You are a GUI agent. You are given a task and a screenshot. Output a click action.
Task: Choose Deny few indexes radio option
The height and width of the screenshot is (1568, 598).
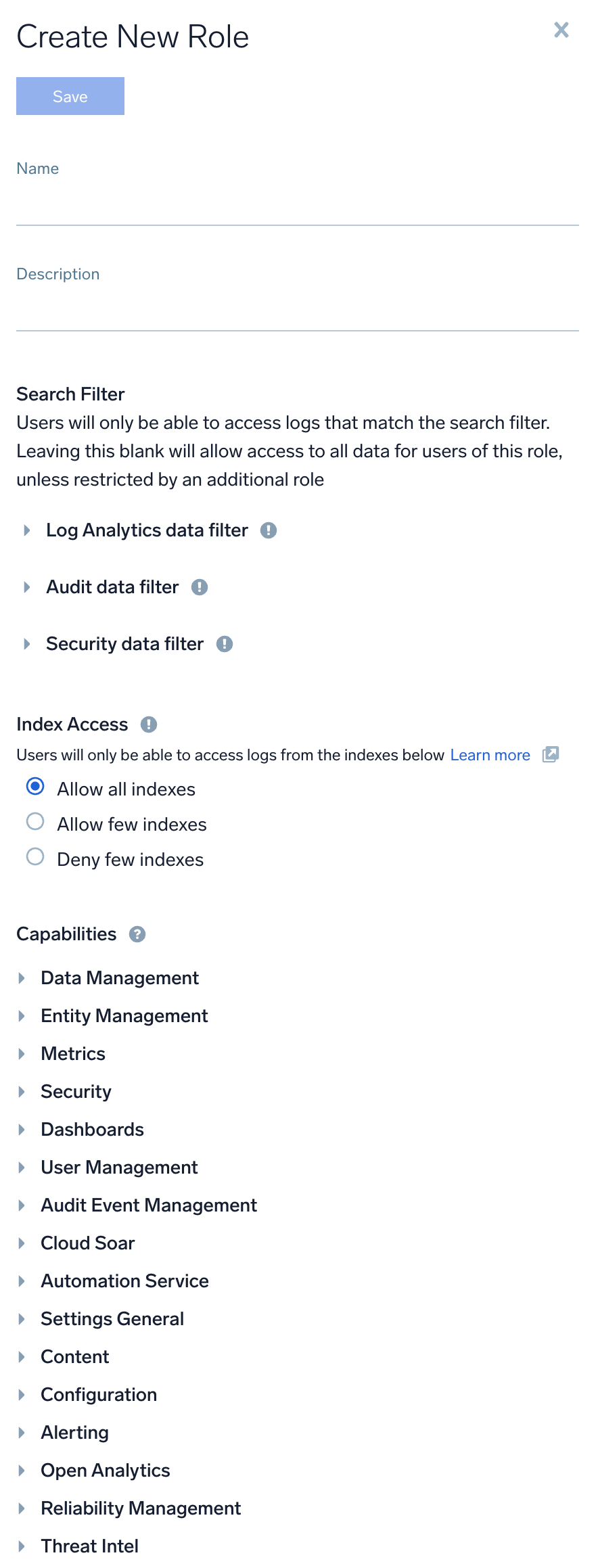pos(35,857)
